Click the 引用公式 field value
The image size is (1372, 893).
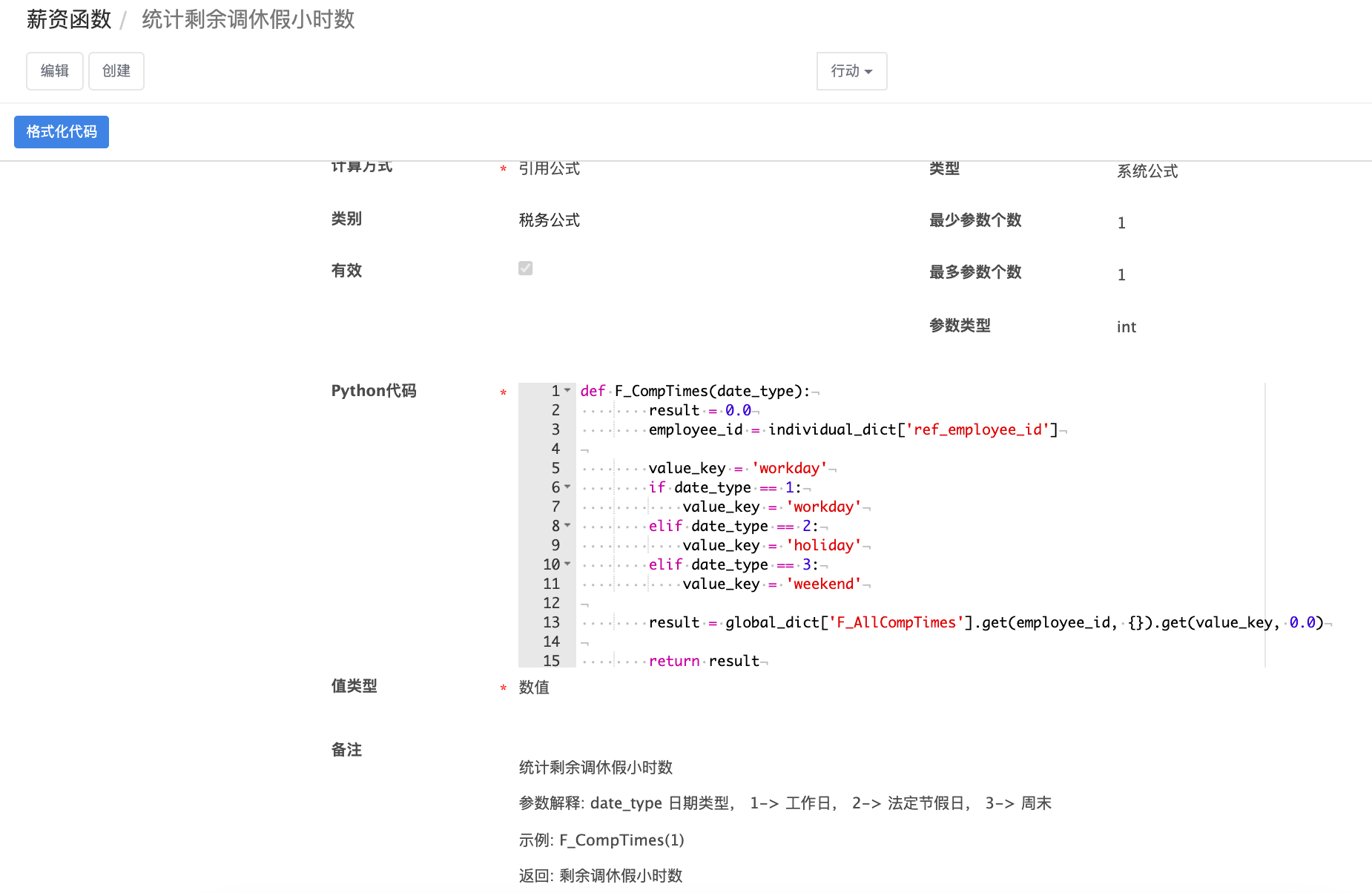click(x=550, y=168)
